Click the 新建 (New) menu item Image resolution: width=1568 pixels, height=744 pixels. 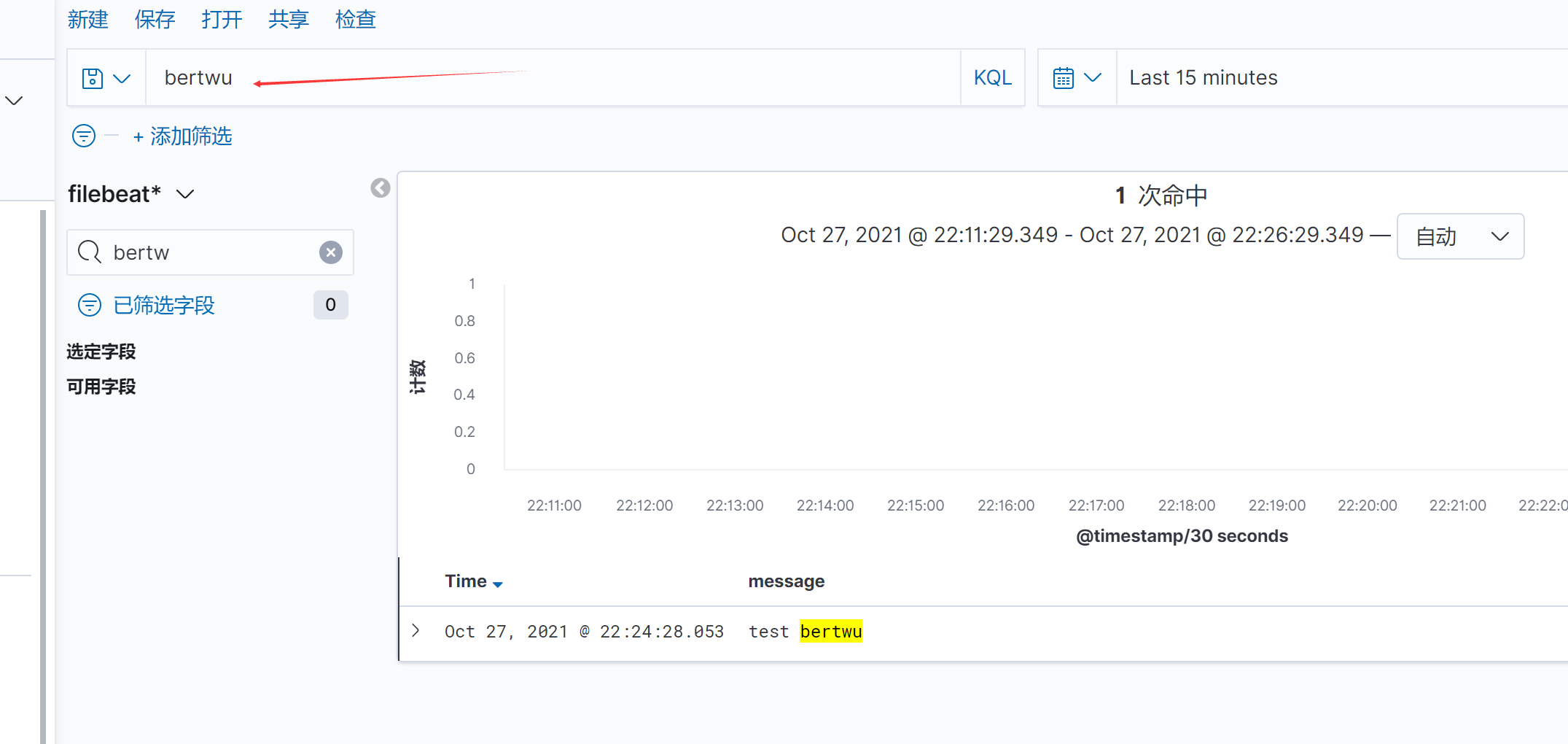pos(88,19)
